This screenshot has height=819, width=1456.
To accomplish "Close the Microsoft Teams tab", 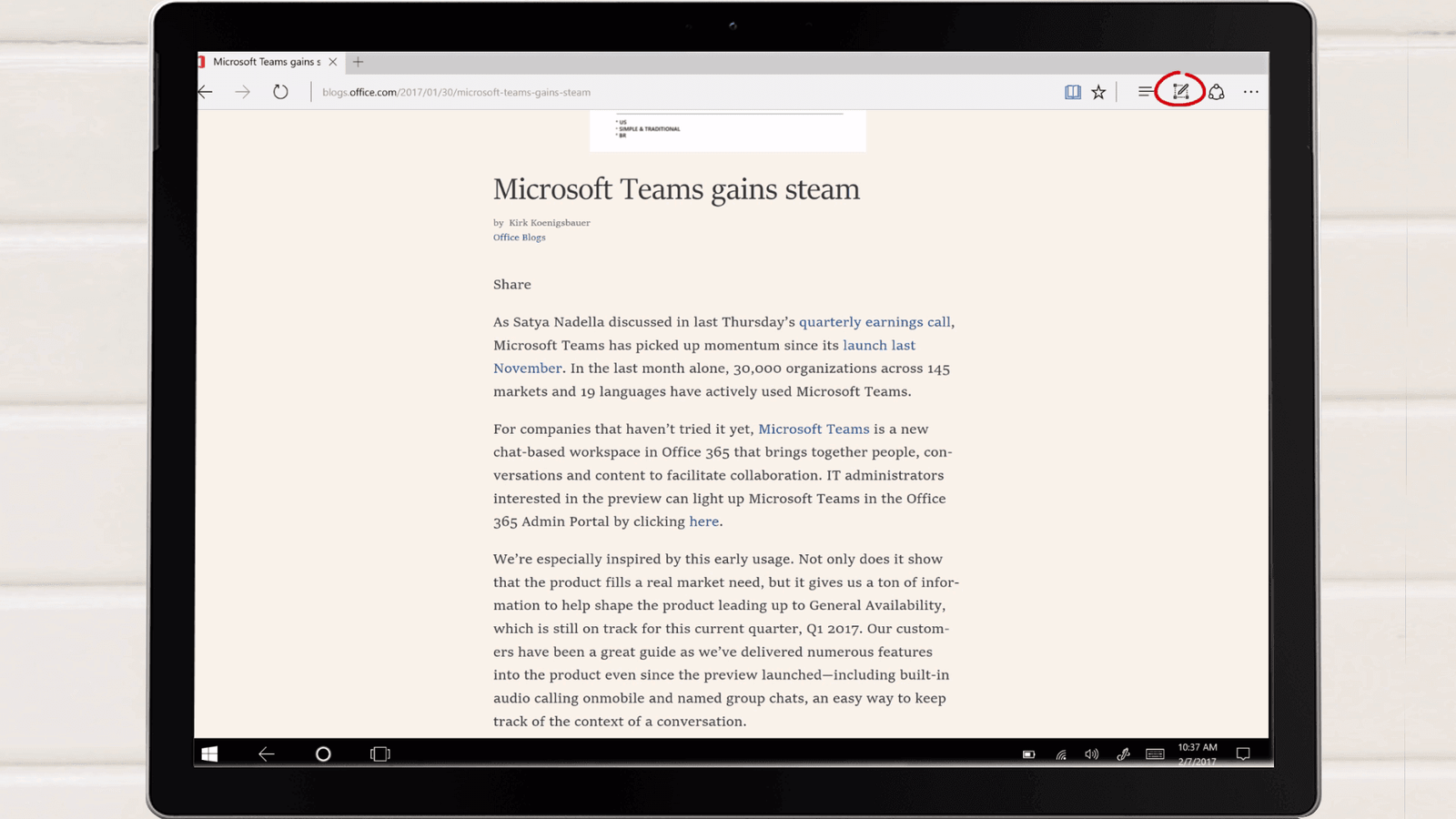I will point(333,62).
